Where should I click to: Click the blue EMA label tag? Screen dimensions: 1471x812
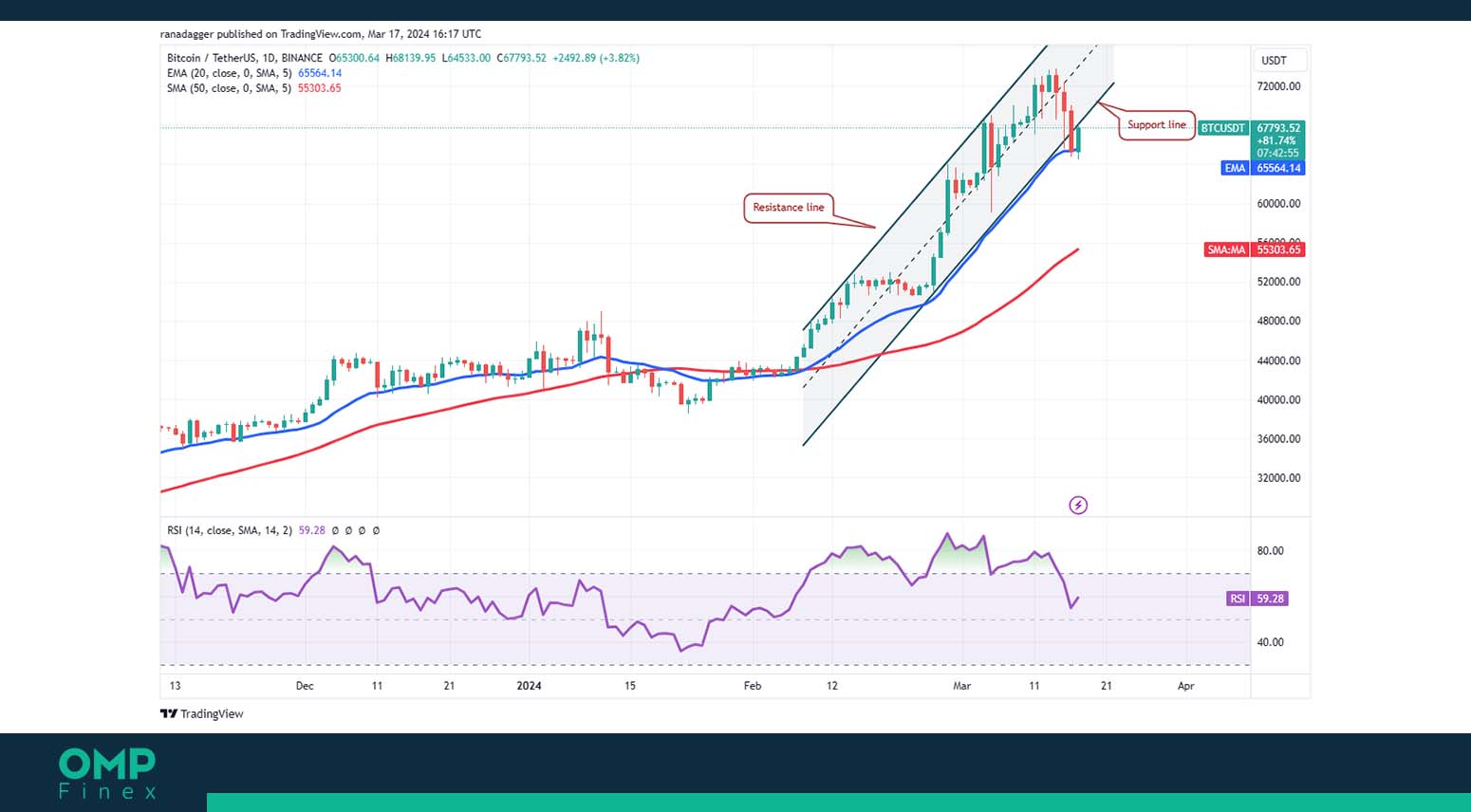(x=1235, y=168)
